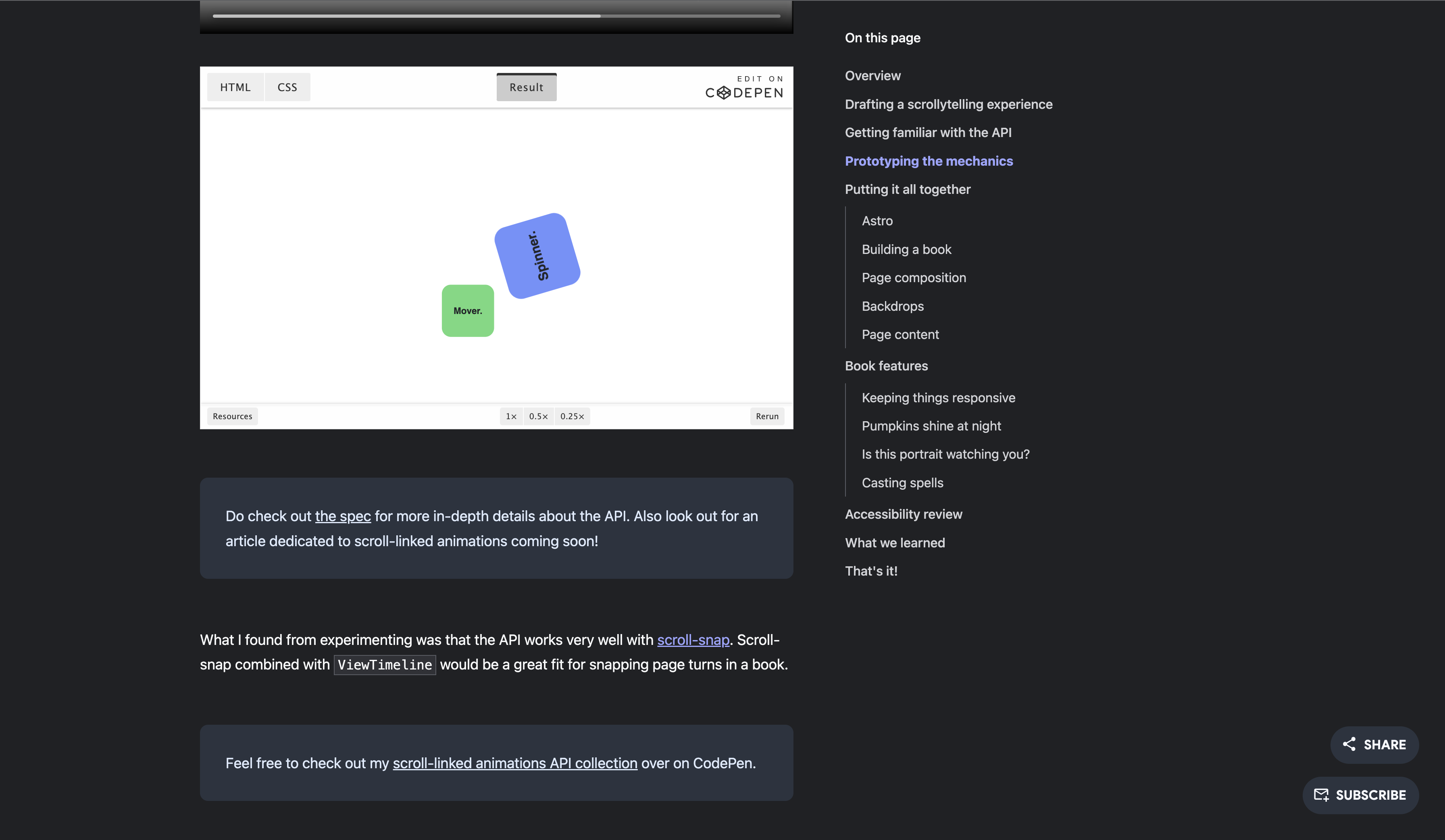1445x840 pixels.
Task: Jump to What we learned
Action: point(895,543)
